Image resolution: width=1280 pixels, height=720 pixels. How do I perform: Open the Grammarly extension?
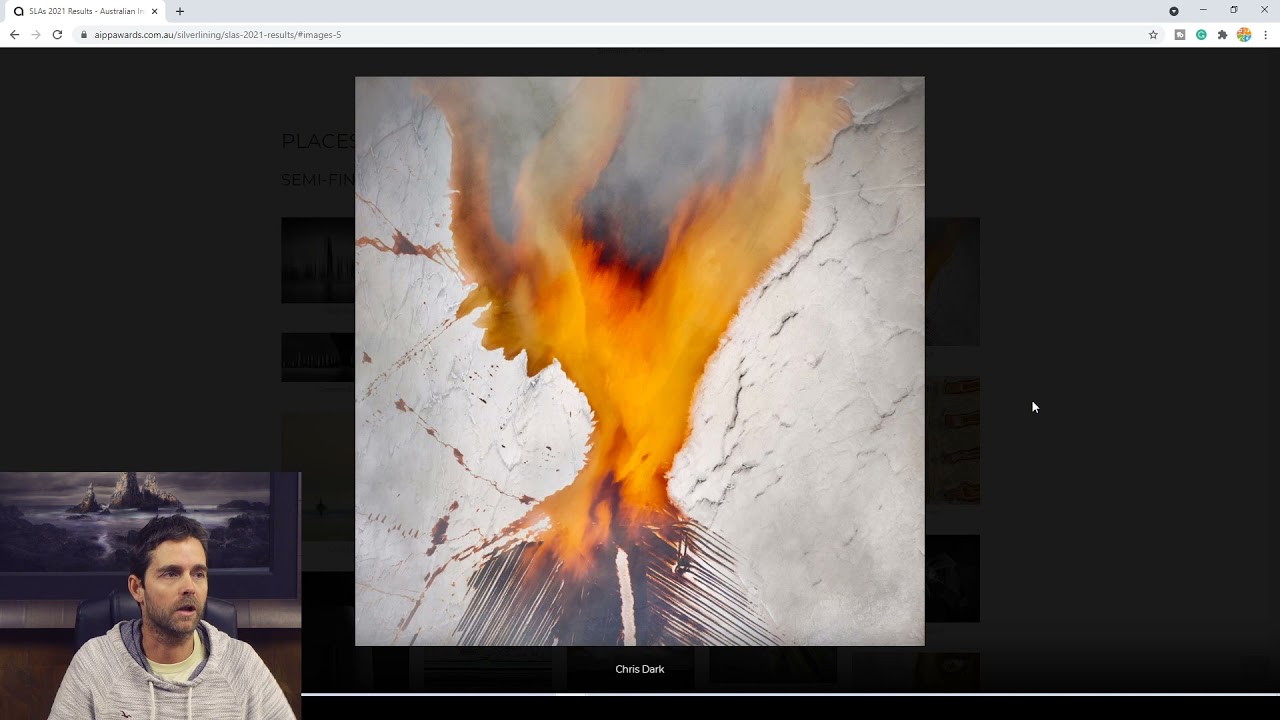click(x=1201, y=34)
